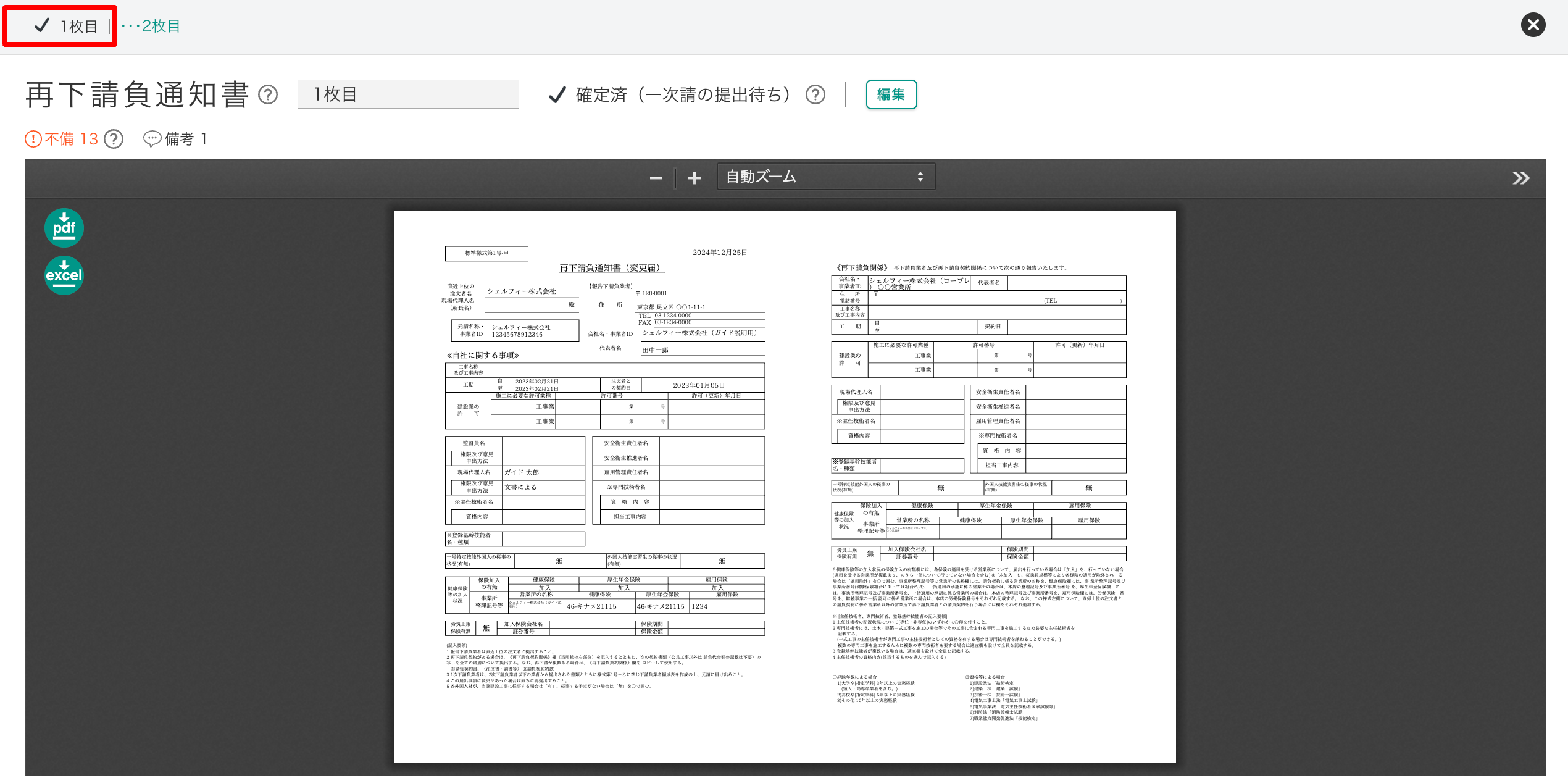Click the 再下請負通知書（変更届）heading in document
This screenshot has width=1568, height=778.
(612, 268)
